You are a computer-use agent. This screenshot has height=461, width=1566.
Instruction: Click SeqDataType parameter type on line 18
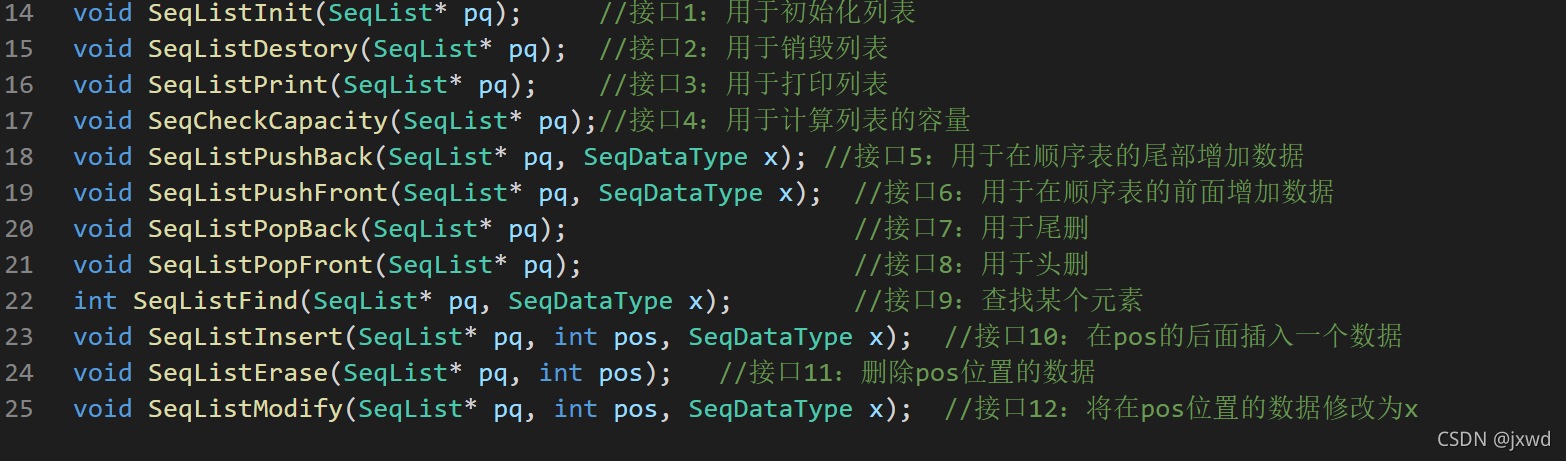tap(665, 157)
